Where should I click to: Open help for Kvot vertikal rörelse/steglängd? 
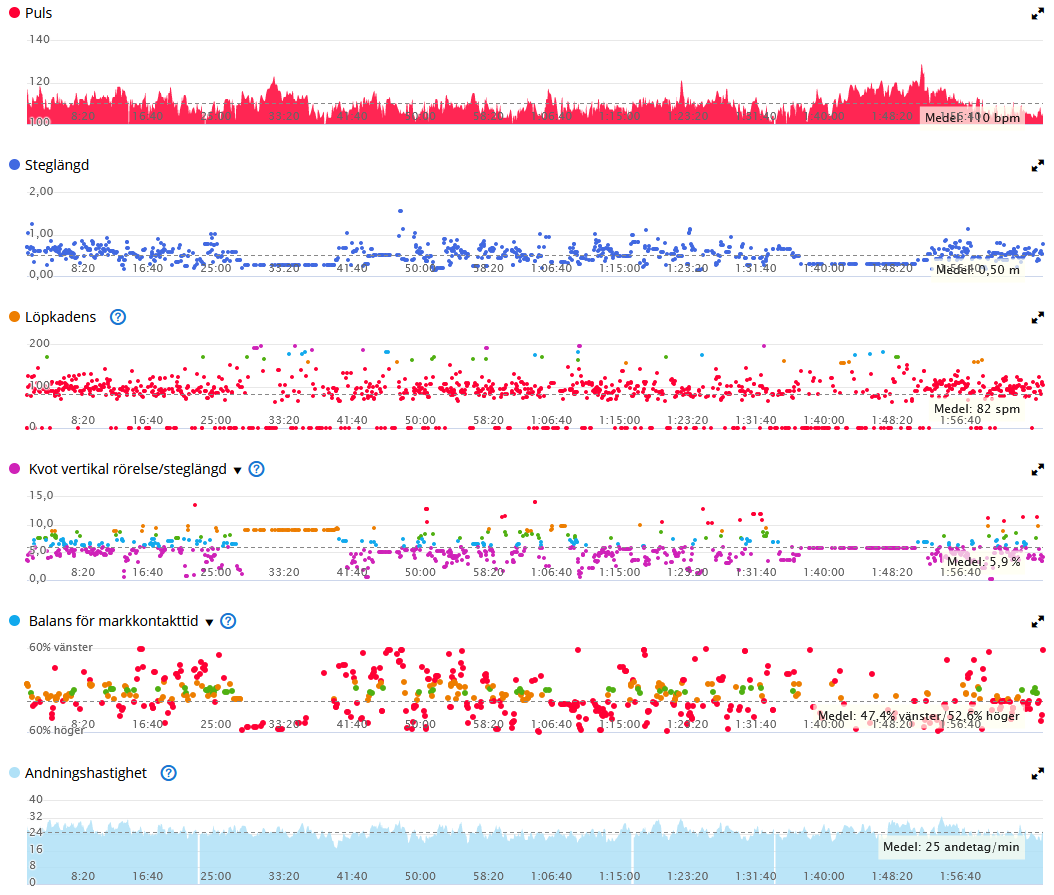tap(256, 469)
